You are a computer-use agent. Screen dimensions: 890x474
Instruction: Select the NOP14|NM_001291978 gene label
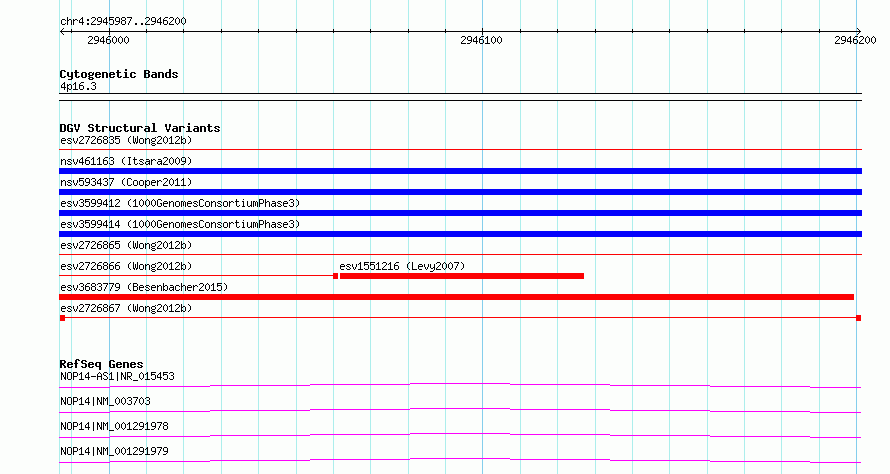tap(114, 426)
